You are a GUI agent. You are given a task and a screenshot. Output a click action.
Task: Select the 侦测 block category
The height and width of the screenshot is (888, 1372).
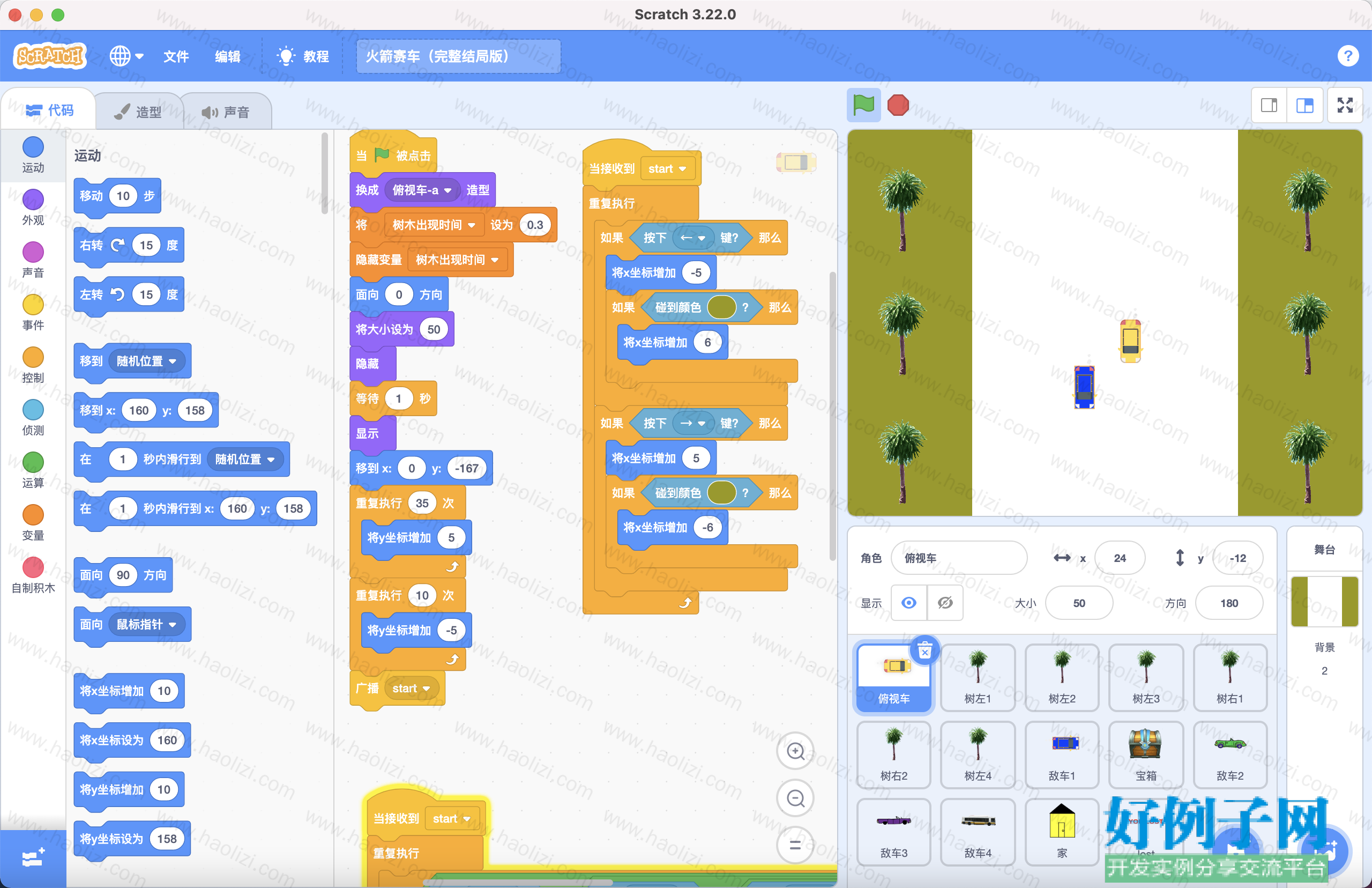(33, 418)
